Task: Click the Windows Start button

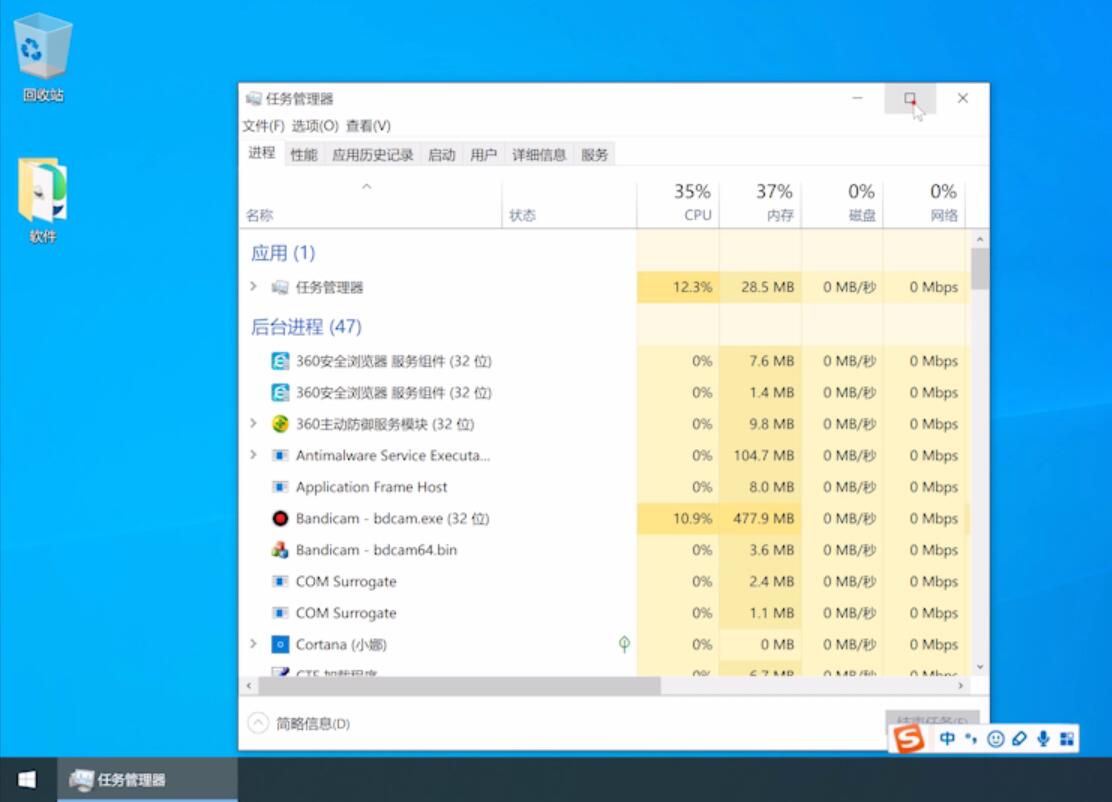Action: tap(27, 778)
